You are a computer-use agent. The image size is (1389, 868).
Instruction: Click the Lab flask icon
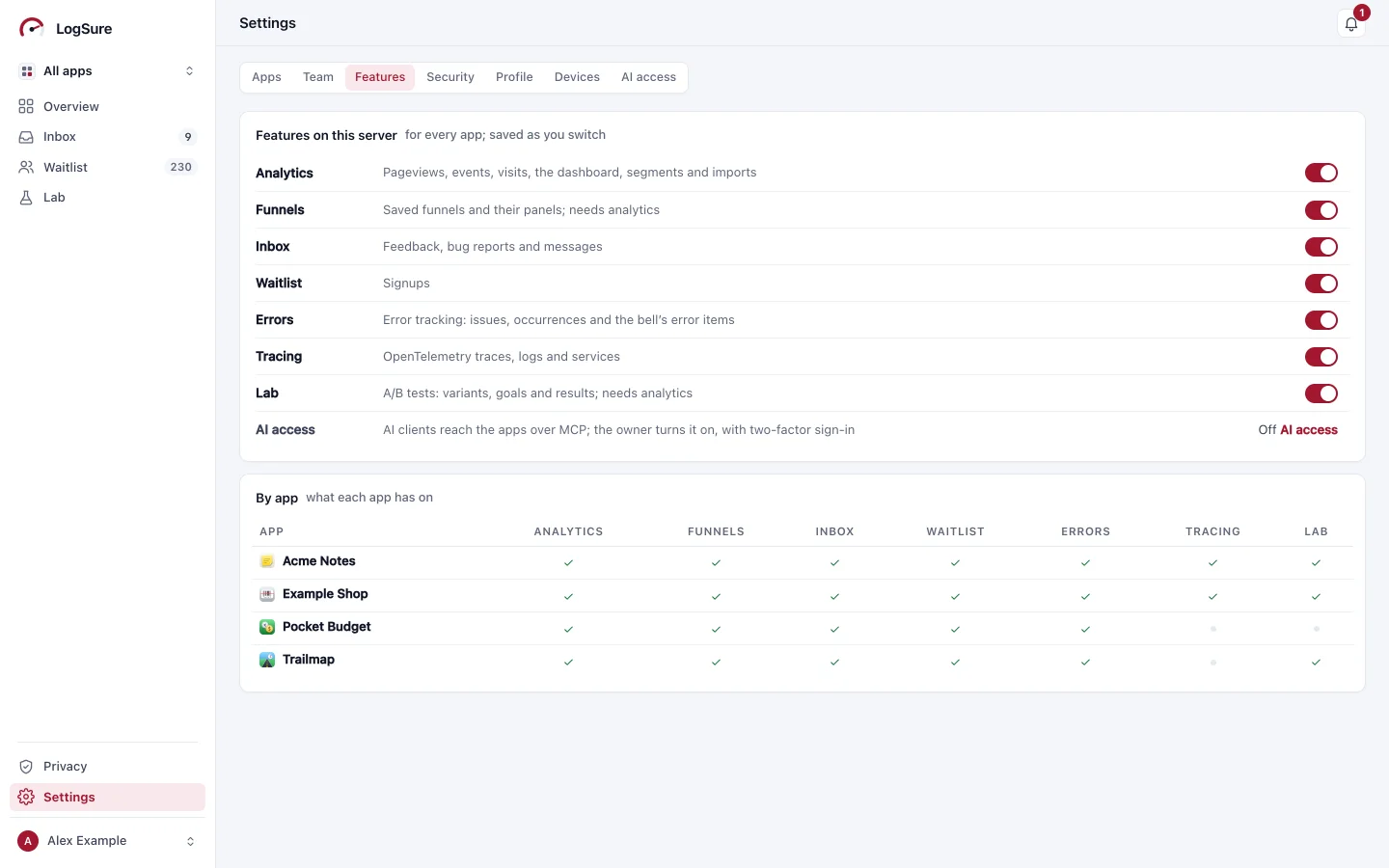(26, 198)
